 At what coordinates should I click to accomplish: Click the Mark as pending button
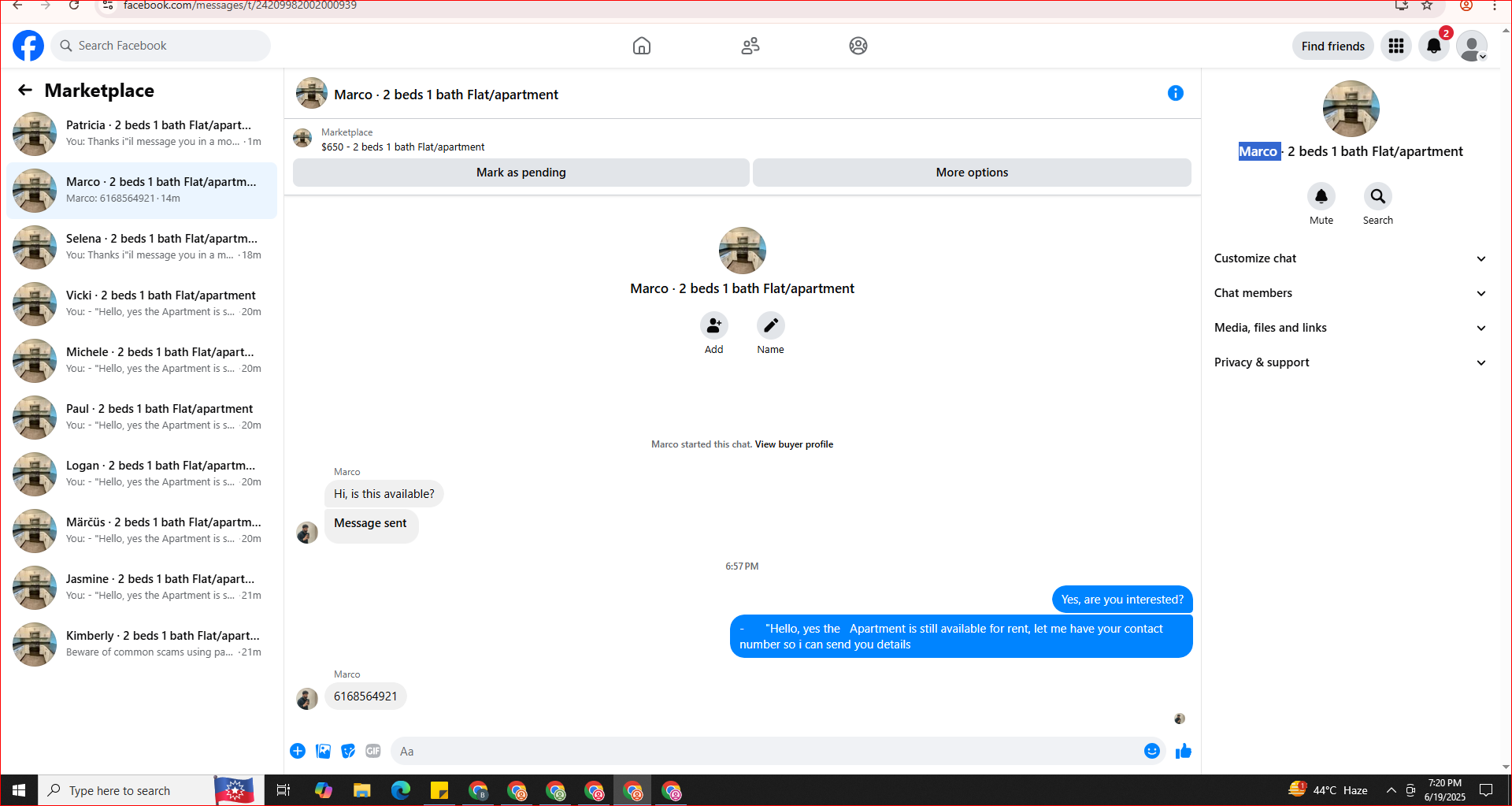(521, 173)
